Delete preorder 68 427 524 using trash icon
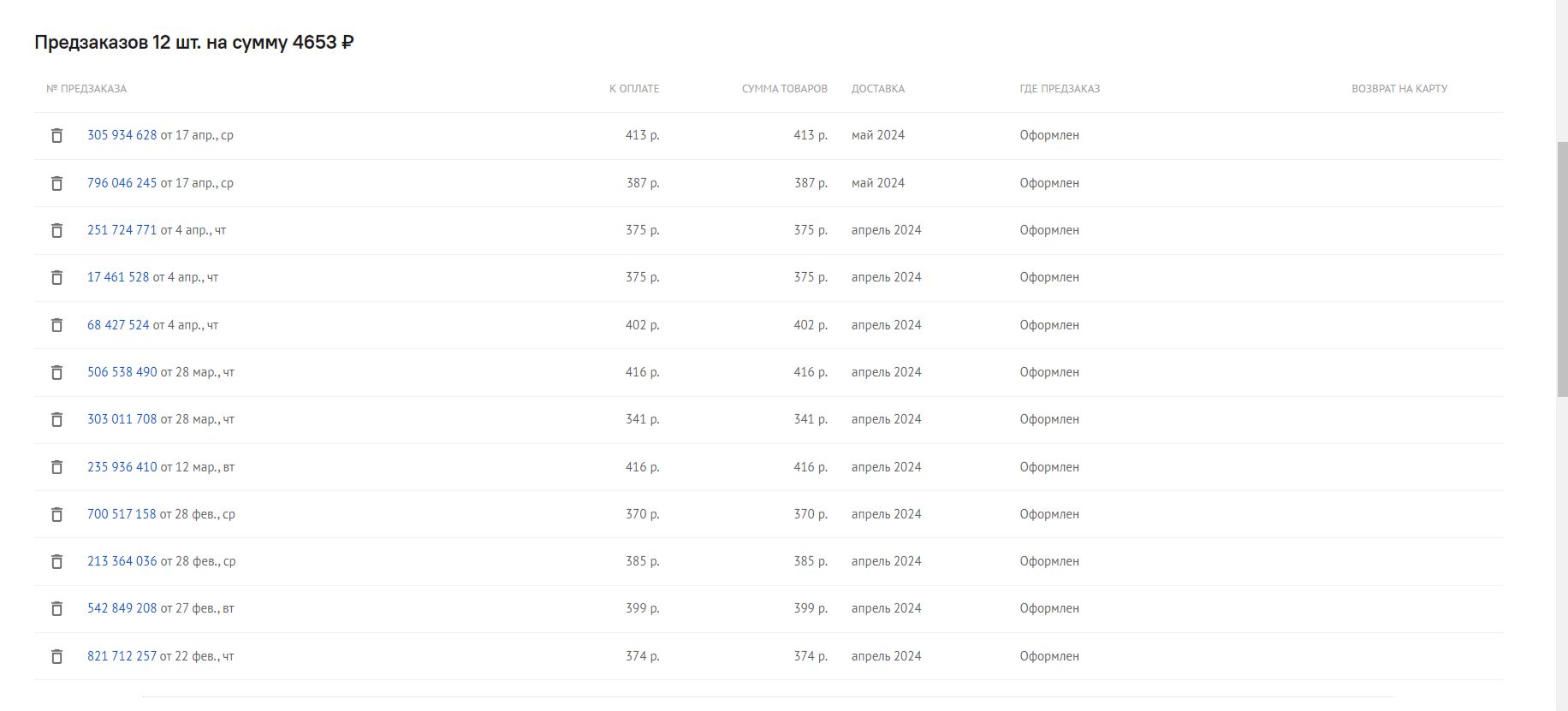The width and height of the screenshot is (1568, 711). pyautogui.click(x=56, y=325)
